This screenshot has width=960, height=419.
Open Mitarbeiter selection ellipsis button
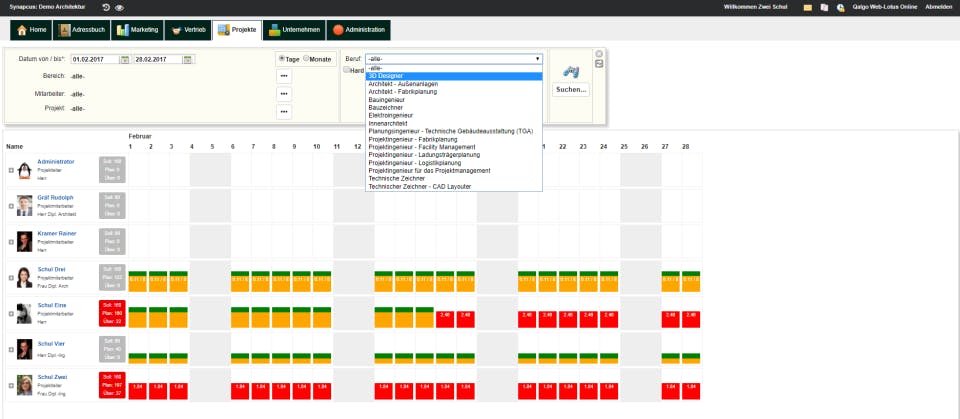click(x=284, y=94)
